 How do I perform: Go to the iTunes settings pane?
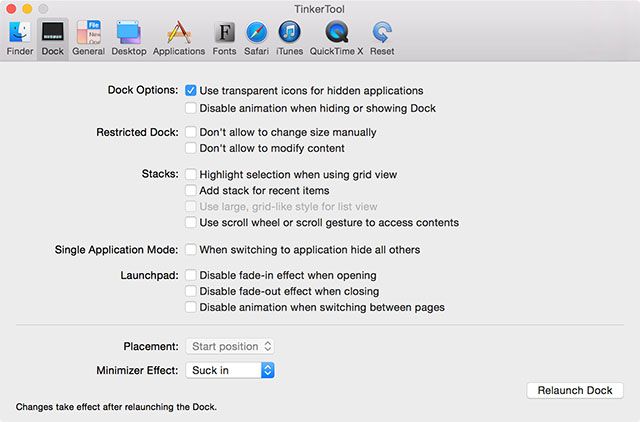pos(290,37)
